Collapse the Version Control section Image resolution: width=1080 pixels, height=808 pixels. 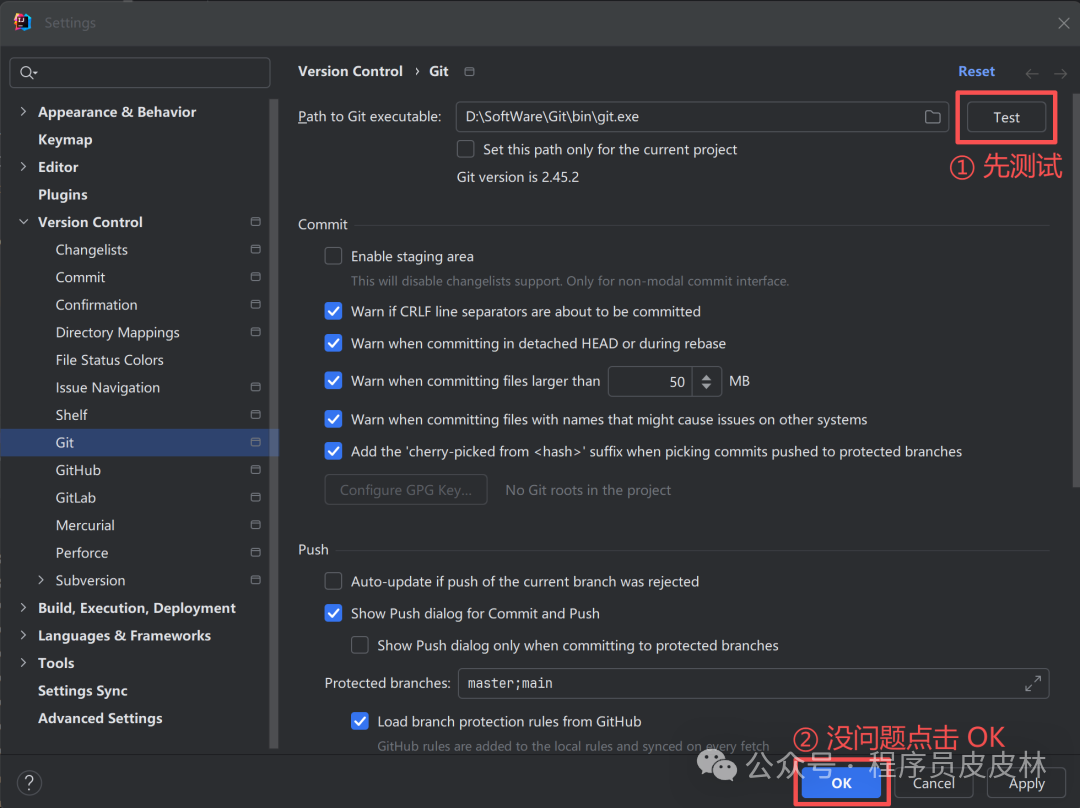(23, 222)
